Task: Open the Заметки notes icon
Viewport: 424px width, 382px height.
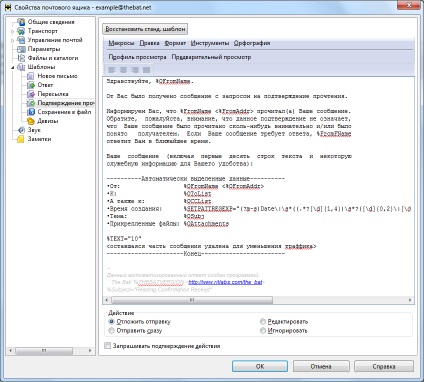Action: pyautogui.click(x=21, y=139)
